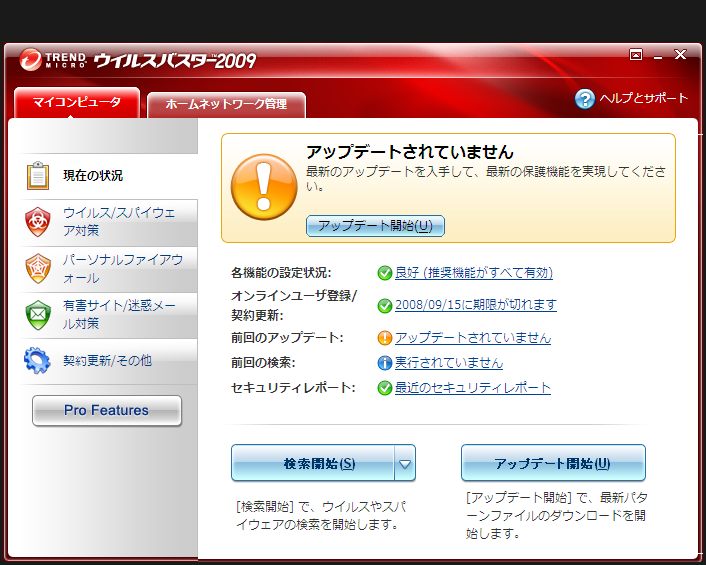This screenshot has height=565, width=706.
Task: Click green check icon beside 良好 status
Action: [x=385, y=273]
